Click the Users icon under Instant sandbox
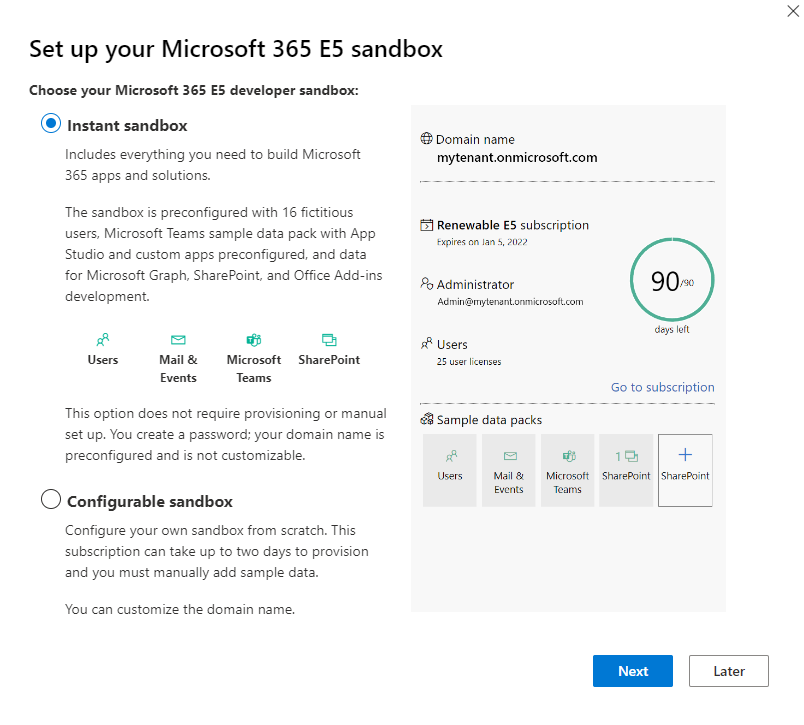Screen dimensions: 804x725 coord(103,339)
